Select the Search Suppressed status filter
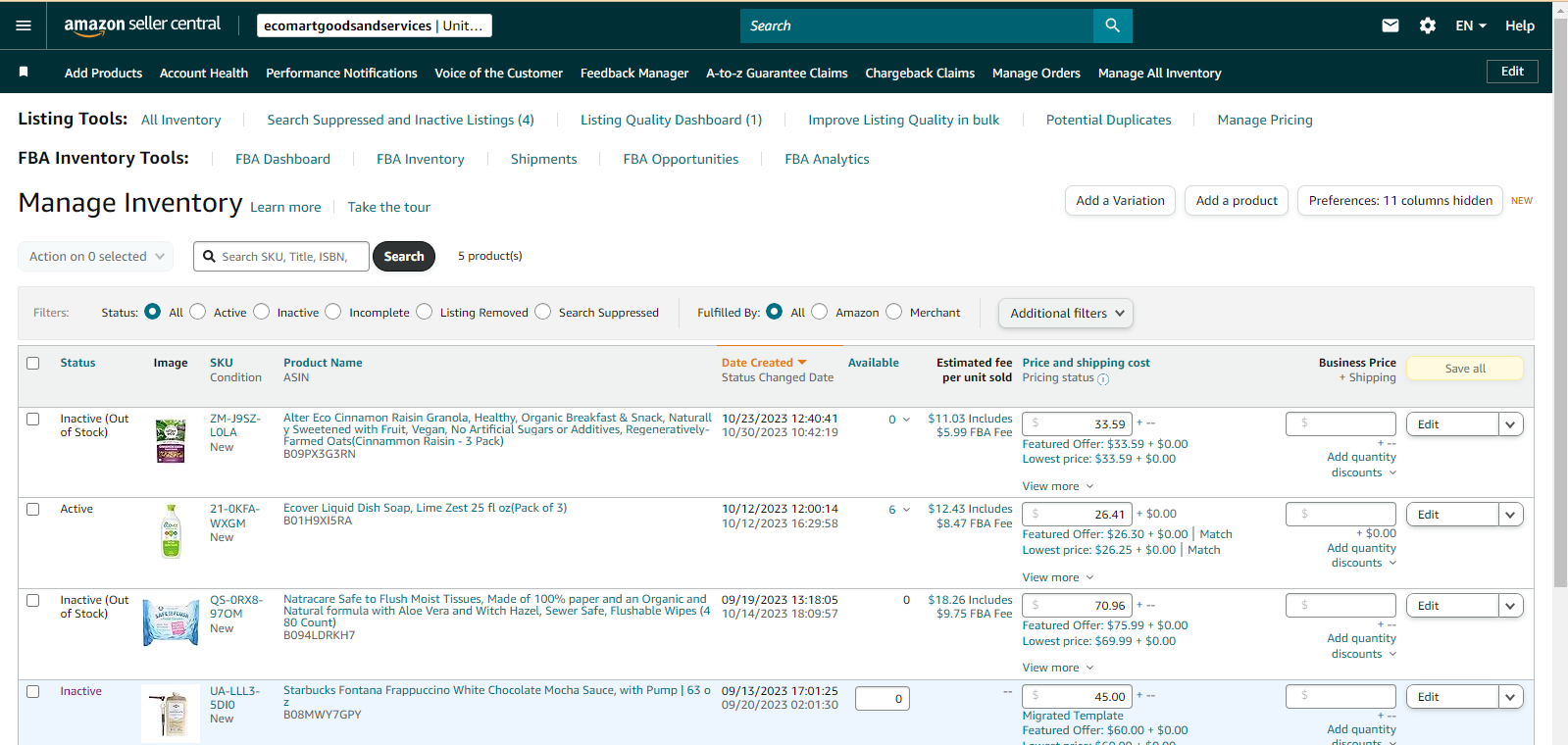This screenshot has width=1568, height=745. point(543,312)
